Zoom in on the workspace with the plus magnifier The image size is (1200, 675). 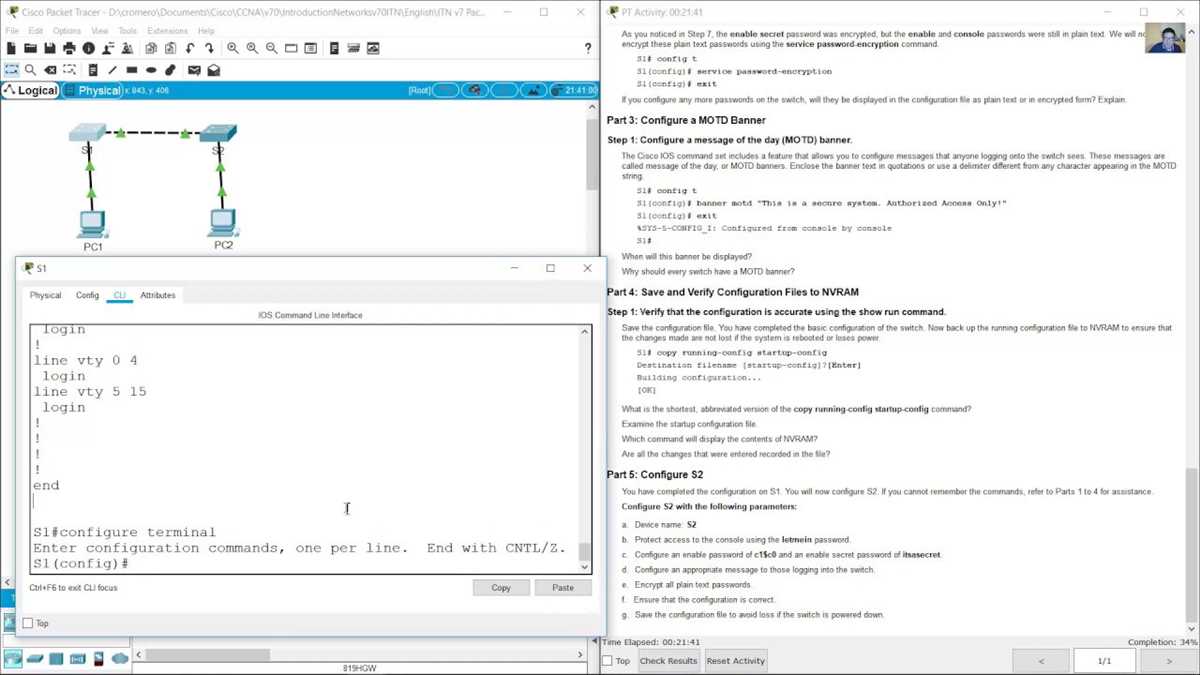point(233,48)
